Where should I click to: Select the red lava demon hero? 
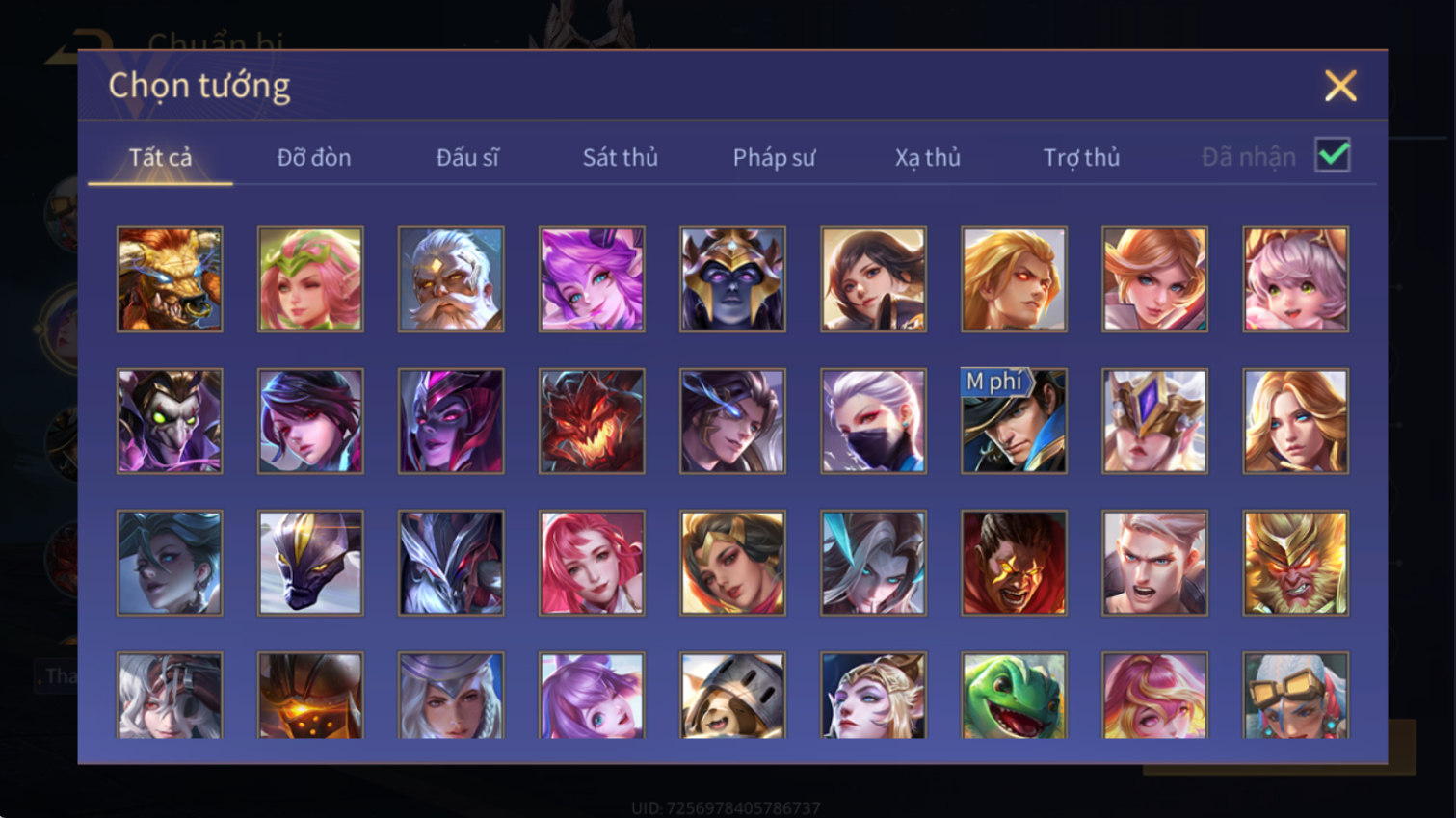592,421
